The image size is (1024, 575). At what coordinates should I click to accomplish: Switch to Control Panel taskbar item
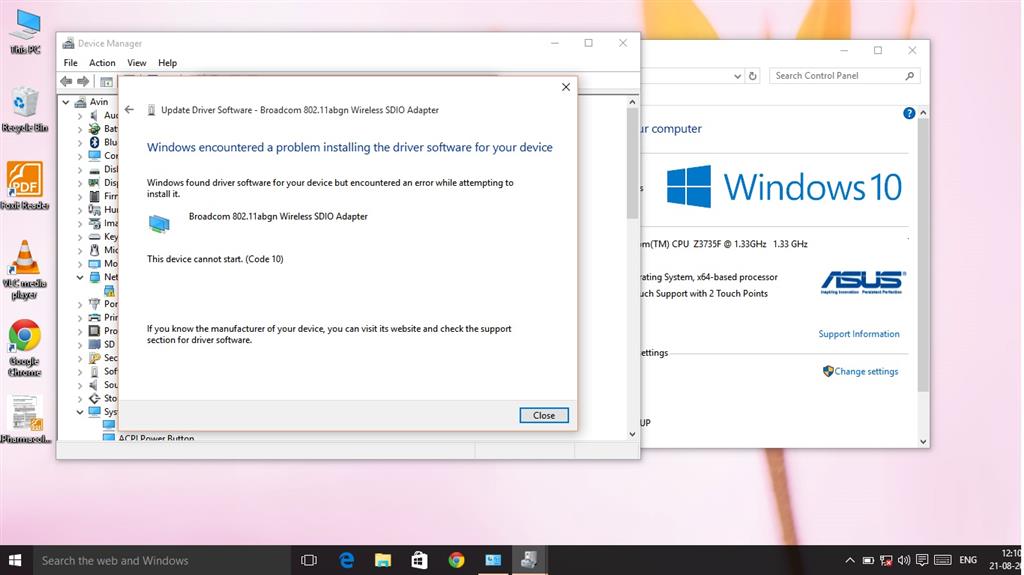(493, 560)
